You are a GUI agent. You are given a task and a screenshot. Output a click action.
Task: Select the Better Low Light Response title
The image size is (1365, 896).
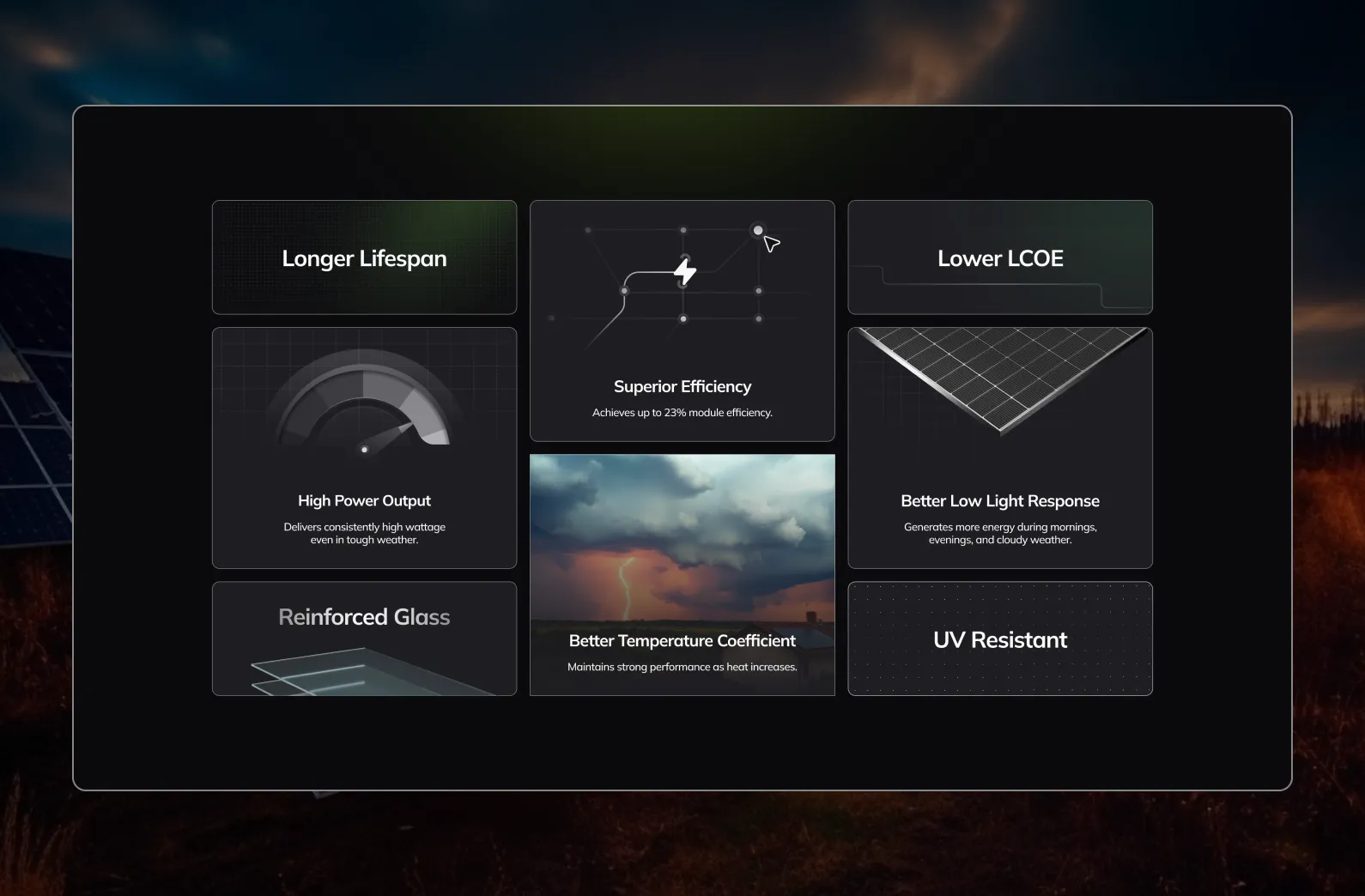[999, 500]
